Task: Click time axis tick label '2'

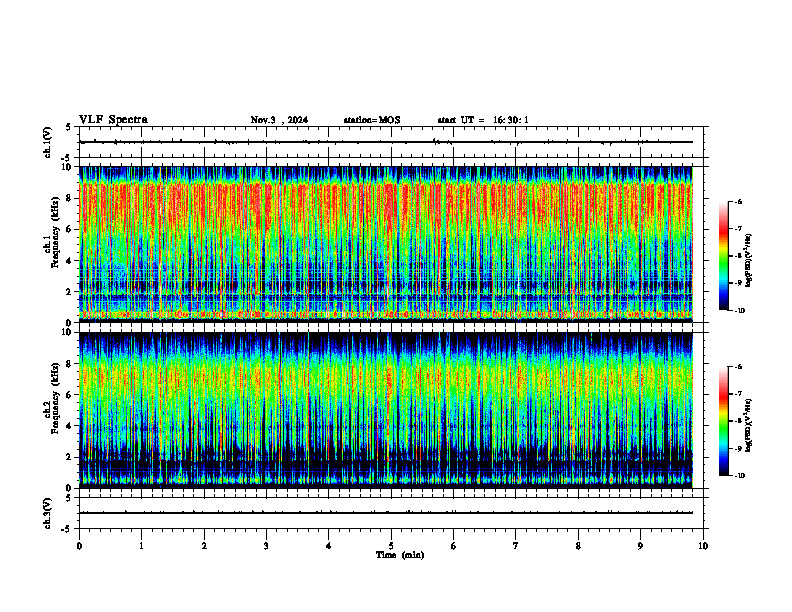Action: [204, 546]
